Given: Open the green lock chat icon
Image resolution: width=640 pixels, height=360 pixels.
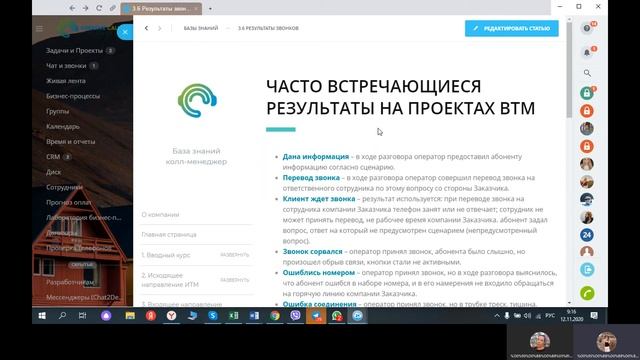Looking at the screenshot, I should pos(587,93).
